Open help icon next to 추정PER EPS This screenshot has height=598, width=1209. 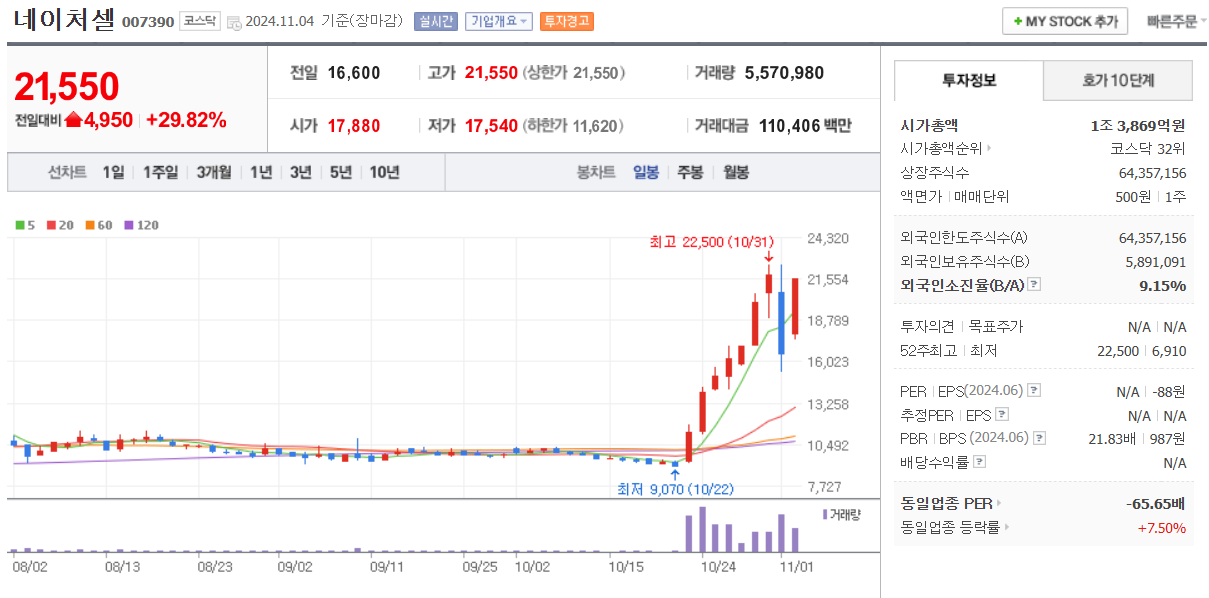point(1002,414)
